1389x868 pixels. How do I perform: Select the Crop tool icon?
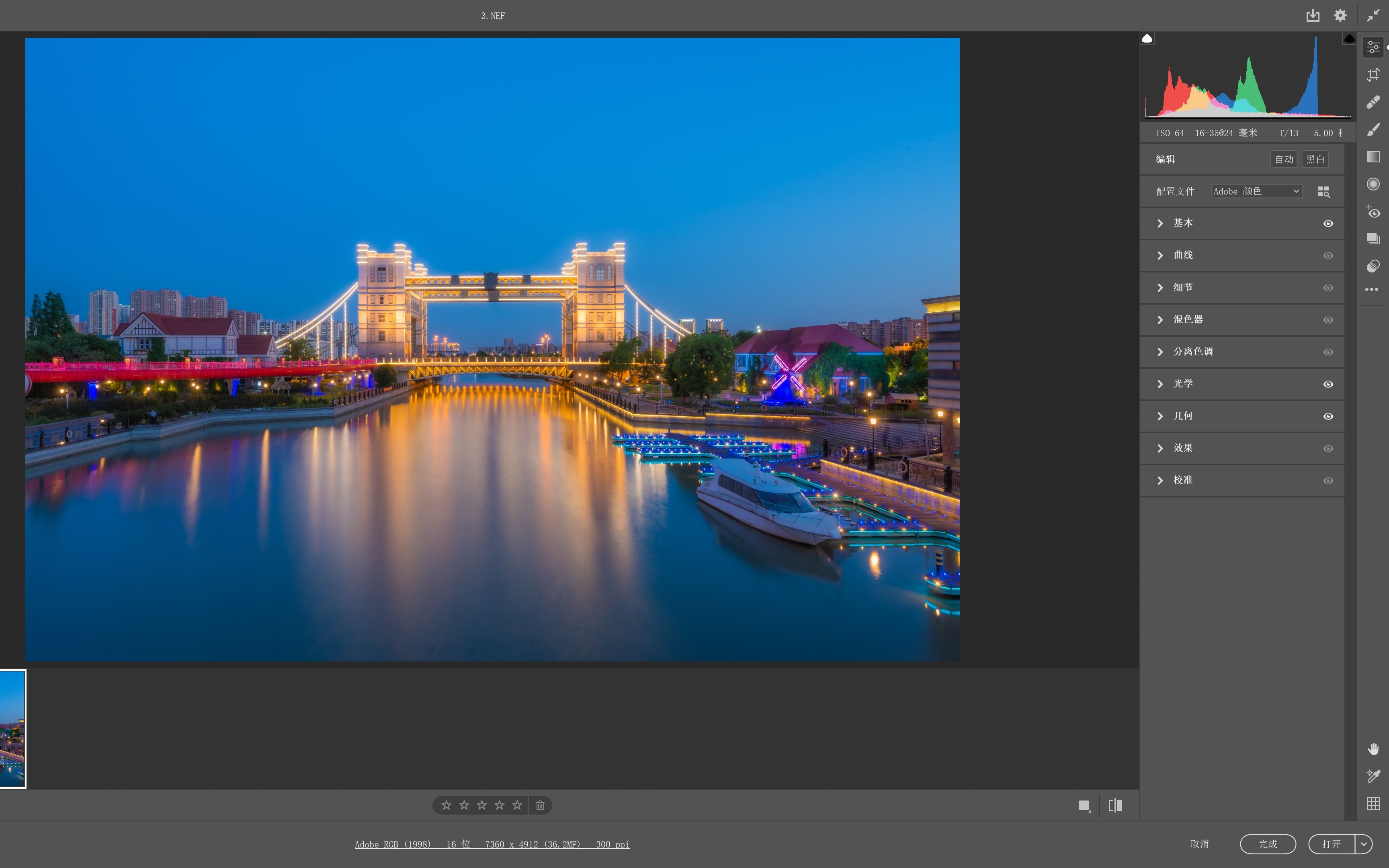coord(1373,75)
